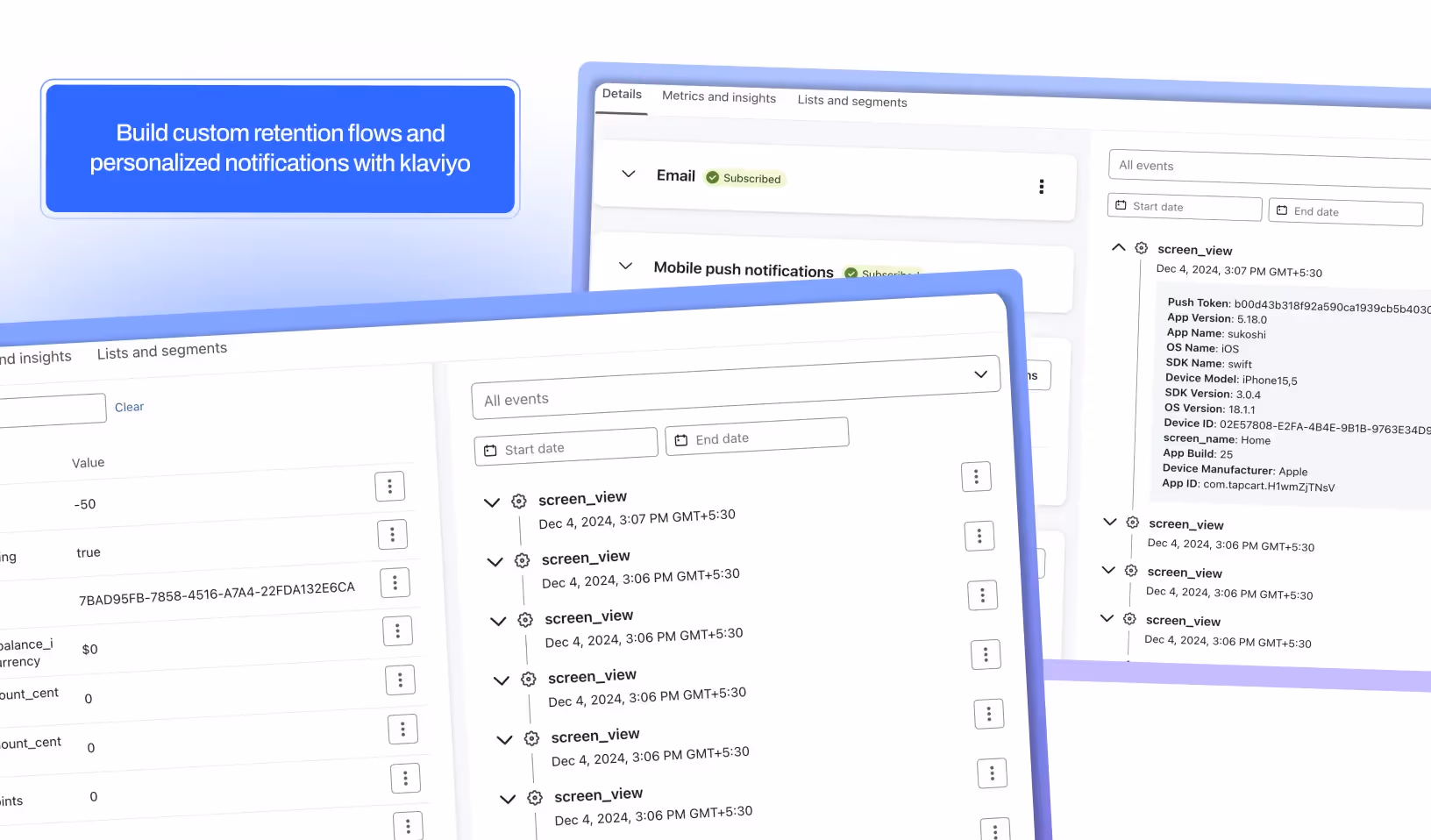Click the Clear link

pos(129,407)
